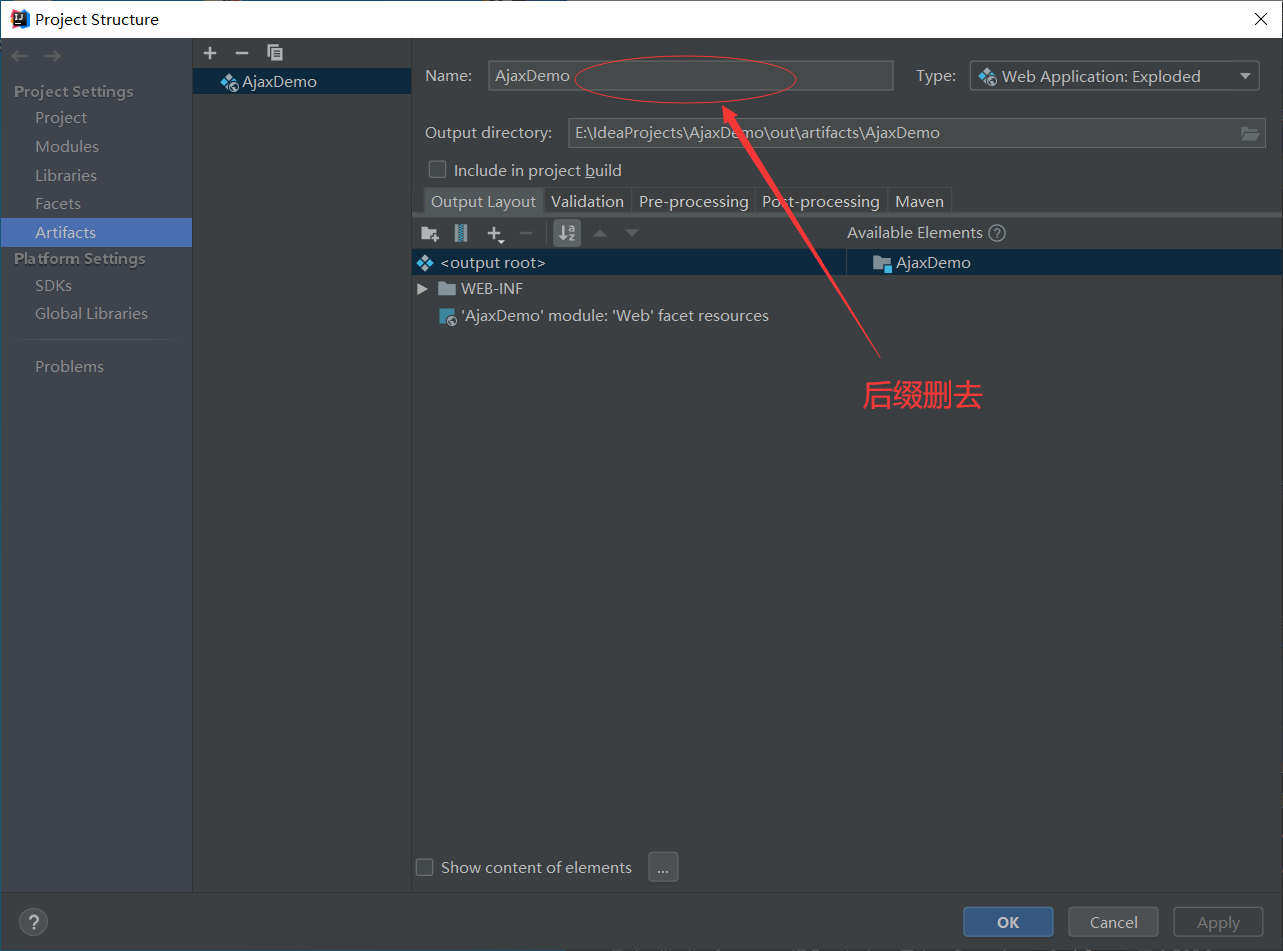
Task: Navigate back with left arrow
Action: pos(20,56)
